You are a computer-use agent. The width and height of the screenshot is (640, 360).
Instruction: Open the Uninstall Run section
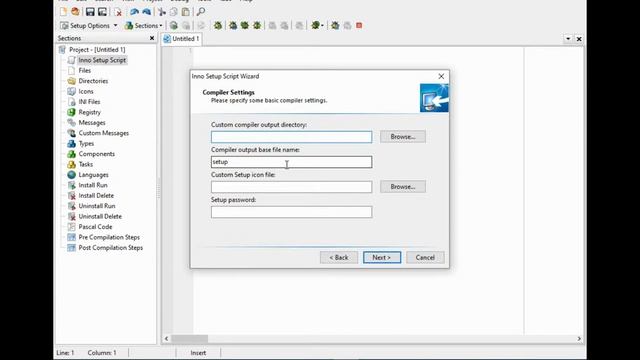97,206
